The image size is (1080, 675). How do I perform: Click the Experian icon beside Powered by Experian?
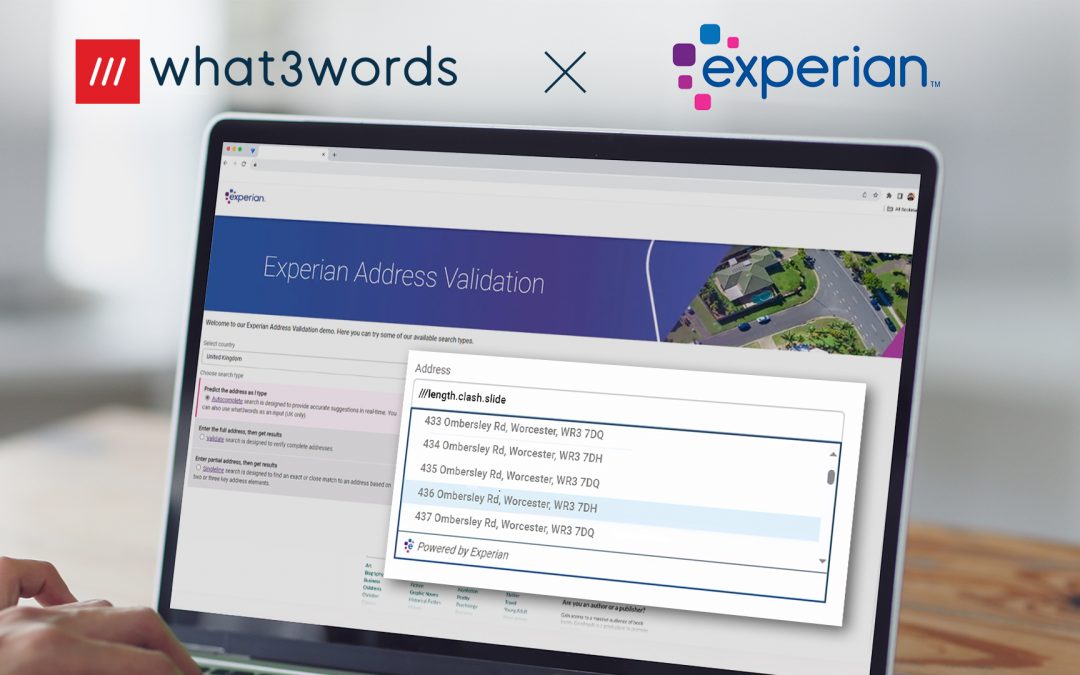(x=408, y=546)
